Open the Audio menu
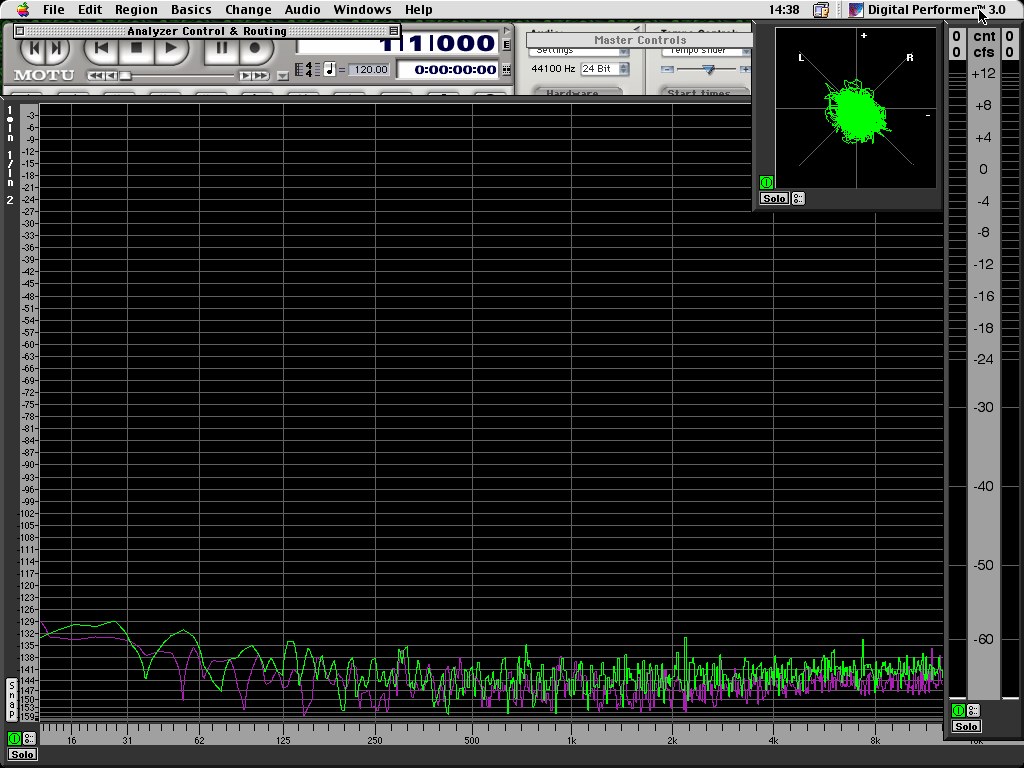The height and width of the screenshot is (768, 1024). pyautogui.click(x=302, y=10)
